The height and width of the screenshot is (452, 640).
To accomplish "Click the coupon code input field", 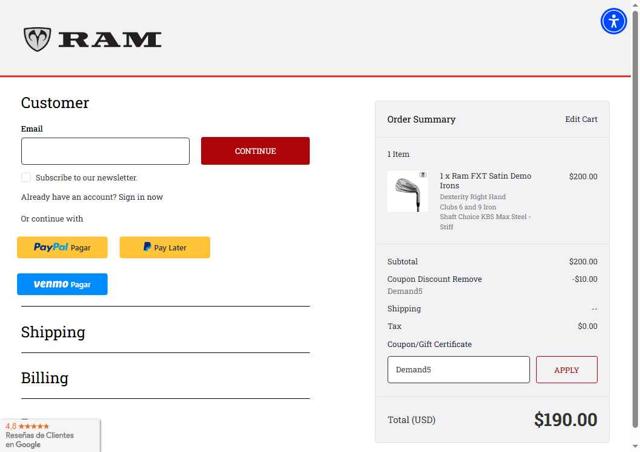I will 458,370.
